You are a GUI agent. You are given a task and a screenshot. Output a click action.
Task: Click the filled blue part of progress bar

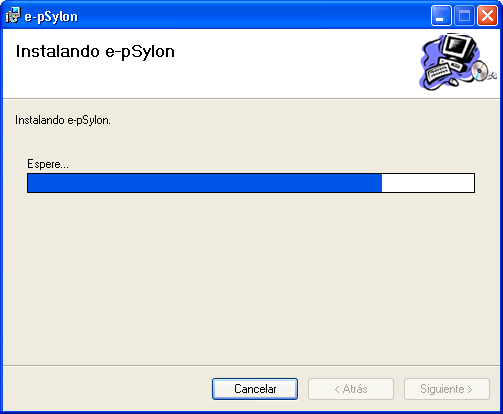pyautogui.click(x=205, y=183)
